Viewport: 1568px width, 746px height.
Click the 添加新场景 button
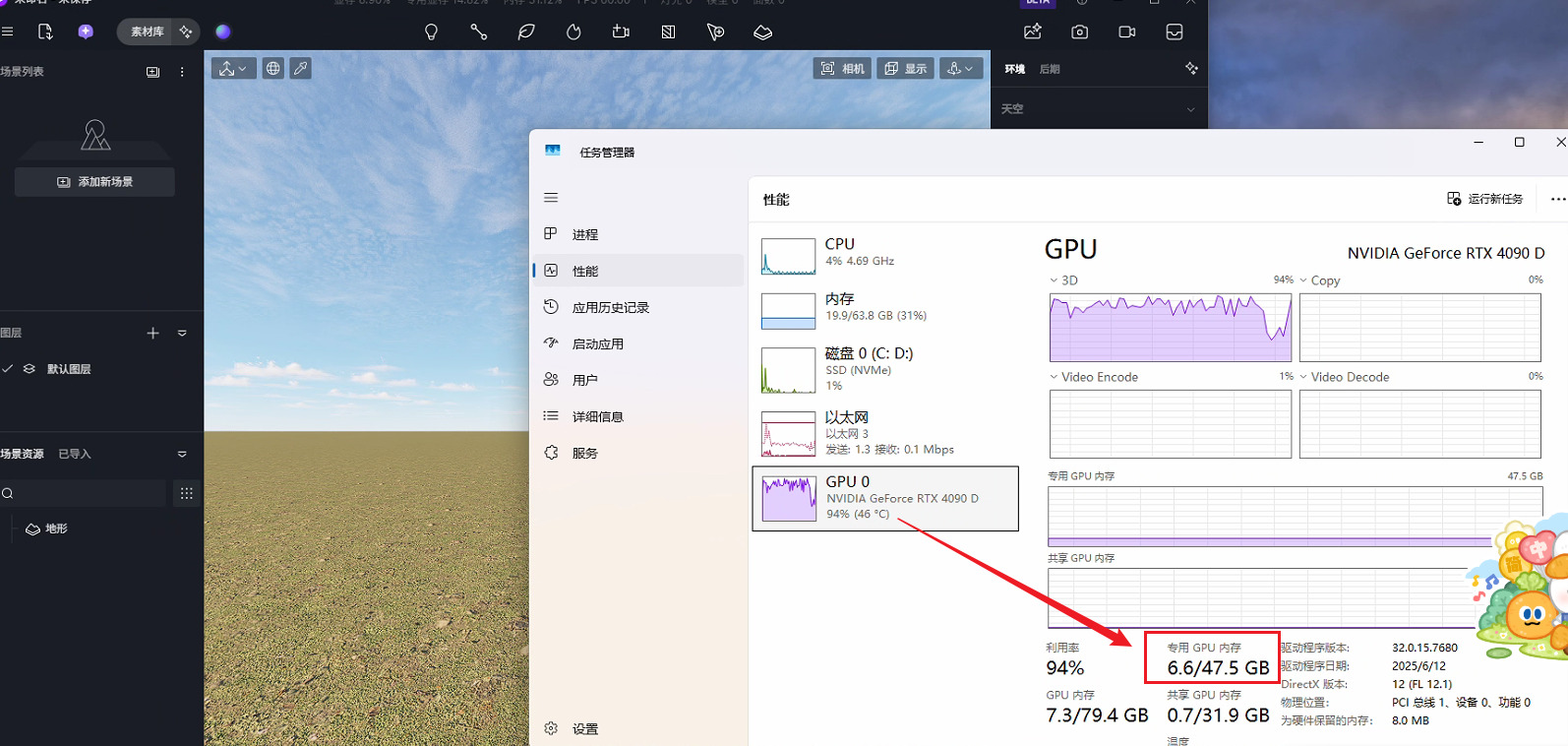click(94, 182)
